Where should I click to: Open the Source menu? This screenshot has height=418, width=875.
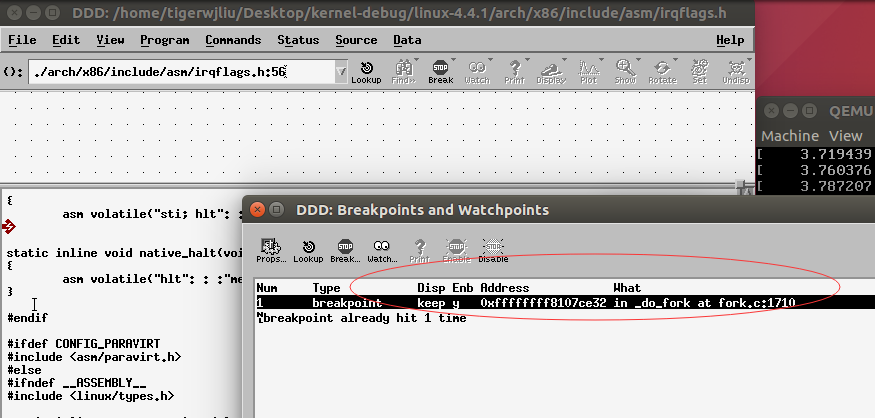(x=356, y=40)
